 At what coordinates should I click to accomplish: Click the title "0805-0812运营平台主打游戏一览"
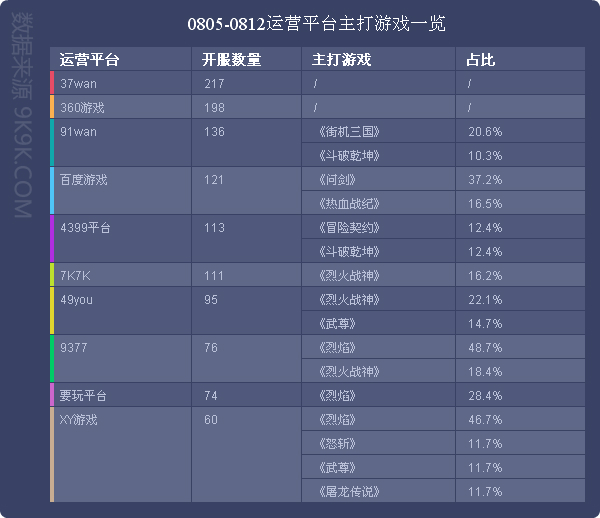pyautogui.click(x=316, y=24)
